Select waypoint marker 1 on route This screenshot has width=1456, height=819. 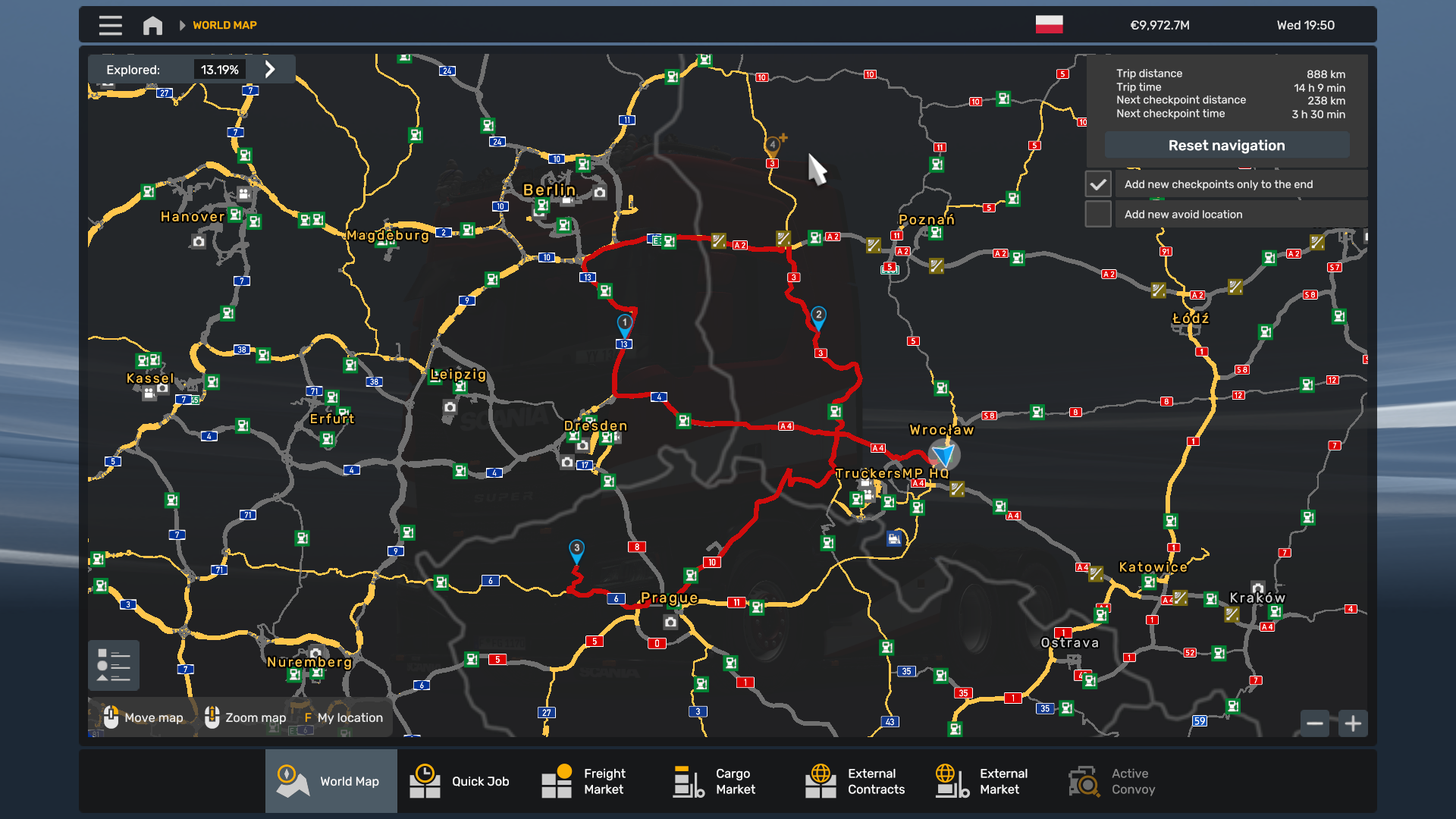tap(624, 325)
